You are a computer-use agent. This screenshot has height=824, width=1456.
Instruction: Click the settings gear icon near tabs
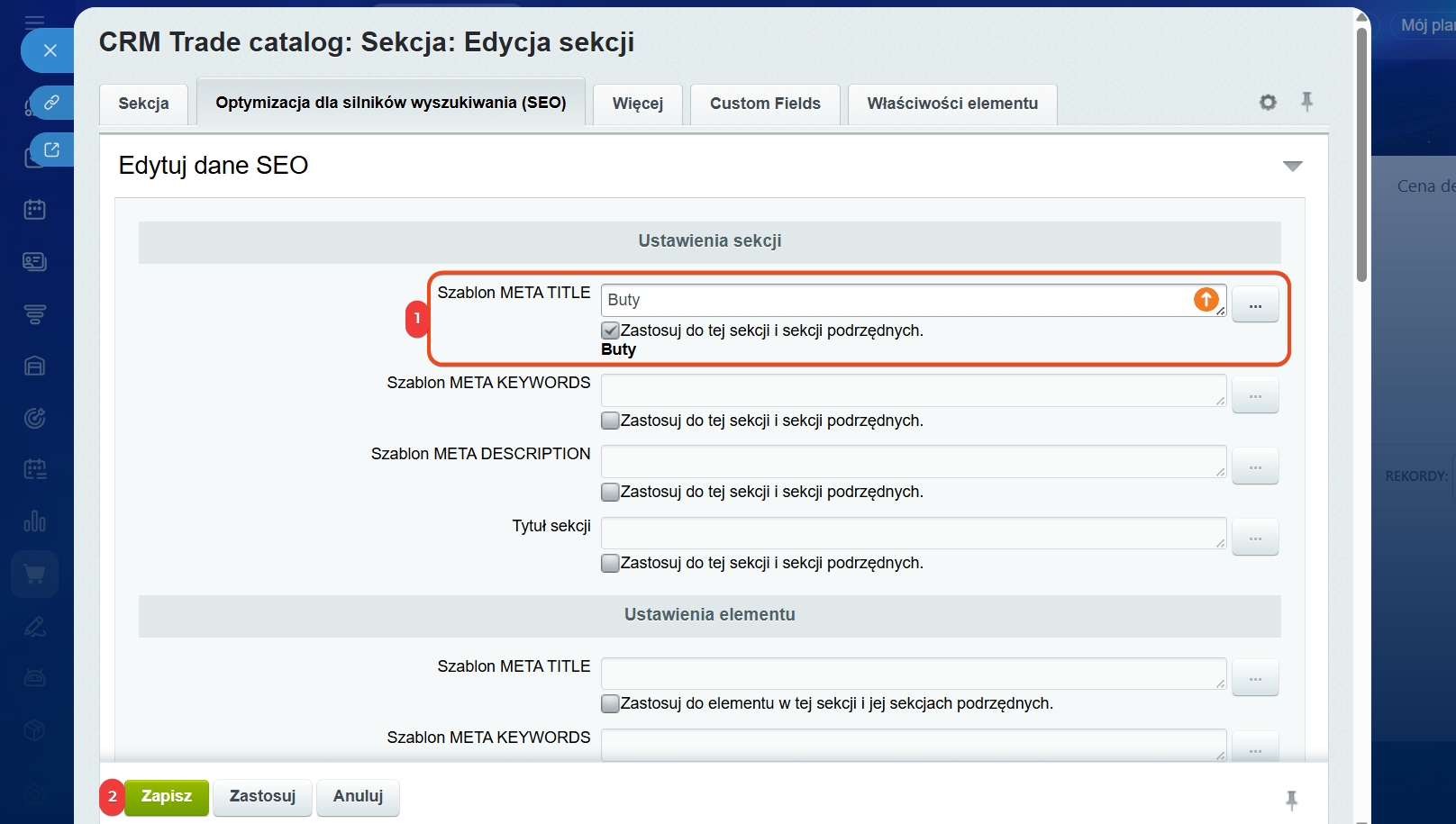click(1268, 103)
